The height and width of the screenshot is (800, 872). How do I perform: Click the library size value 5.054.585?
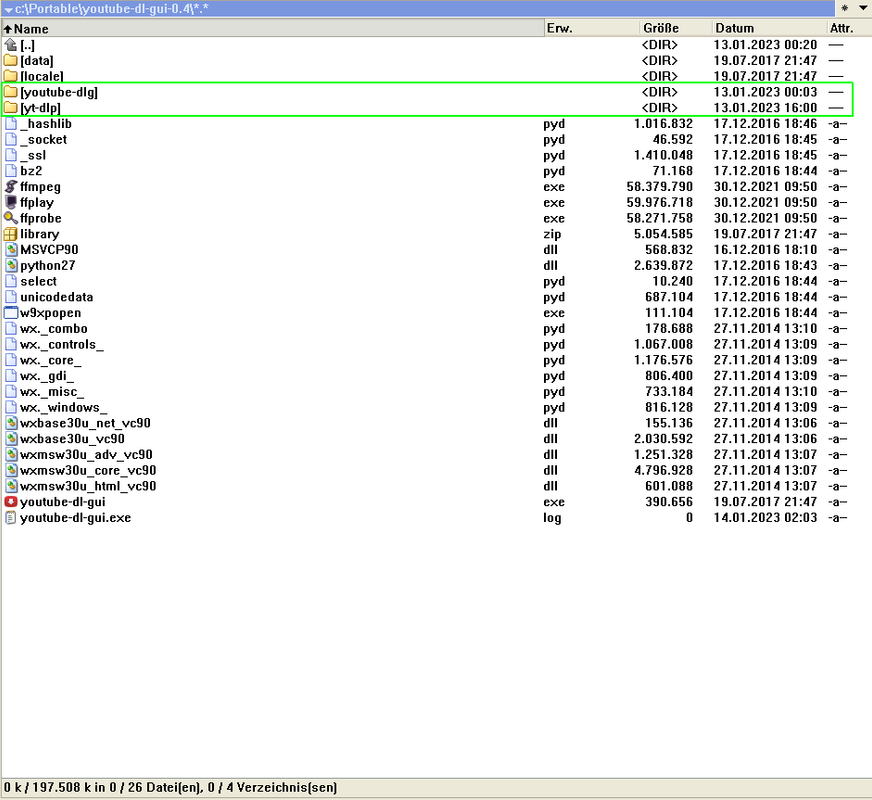(663, 234)
